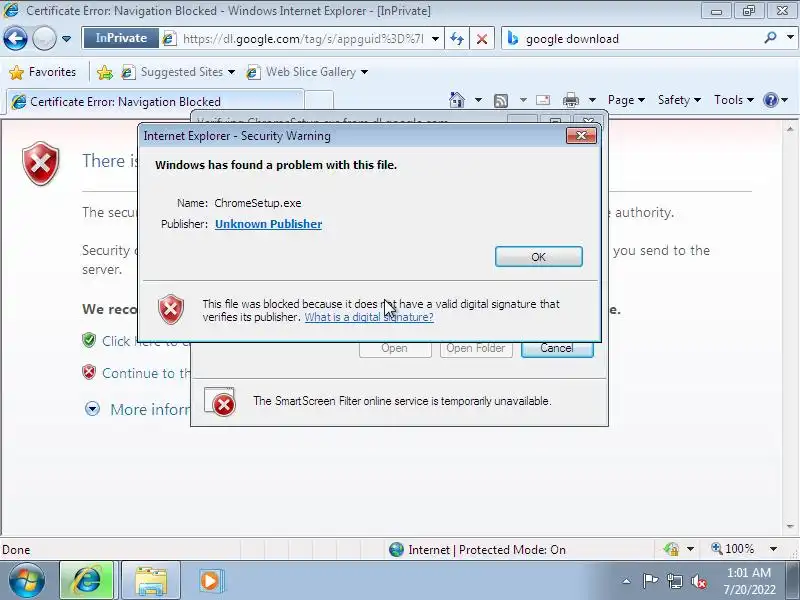Click Add to Favorites Bar icon
800x600 pixels.
105,72
